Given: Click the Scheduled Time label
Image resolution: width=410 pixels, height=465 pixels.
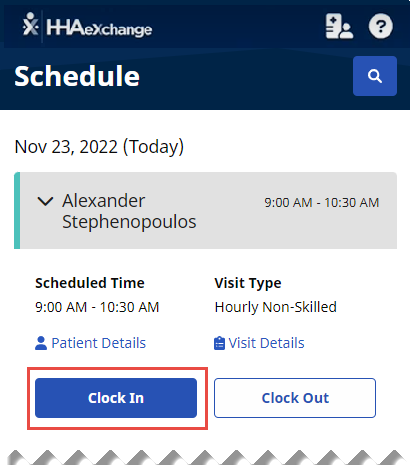Looking at the screenshot, I should click(x=90, y=283).
